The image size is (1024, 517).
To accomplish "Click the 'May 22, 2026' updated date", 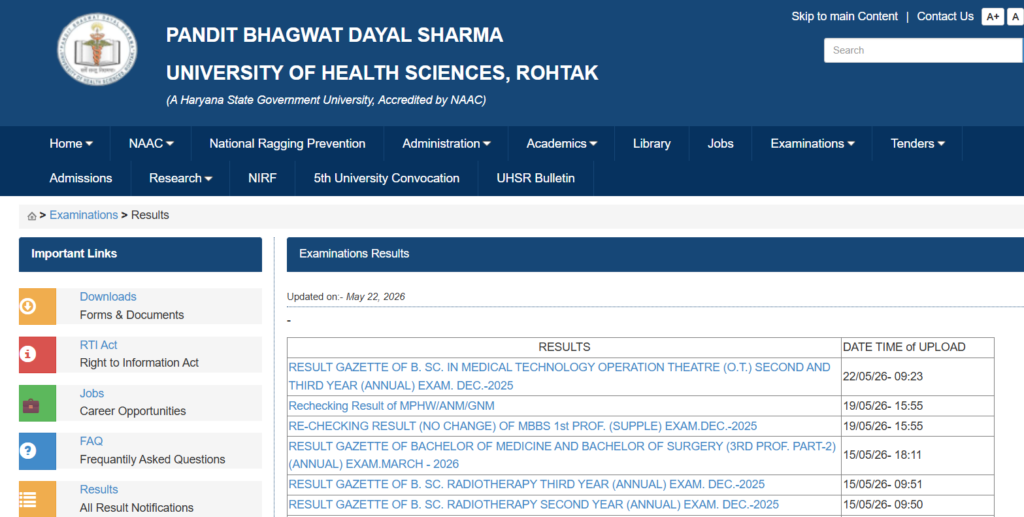I will click(376, 296).
